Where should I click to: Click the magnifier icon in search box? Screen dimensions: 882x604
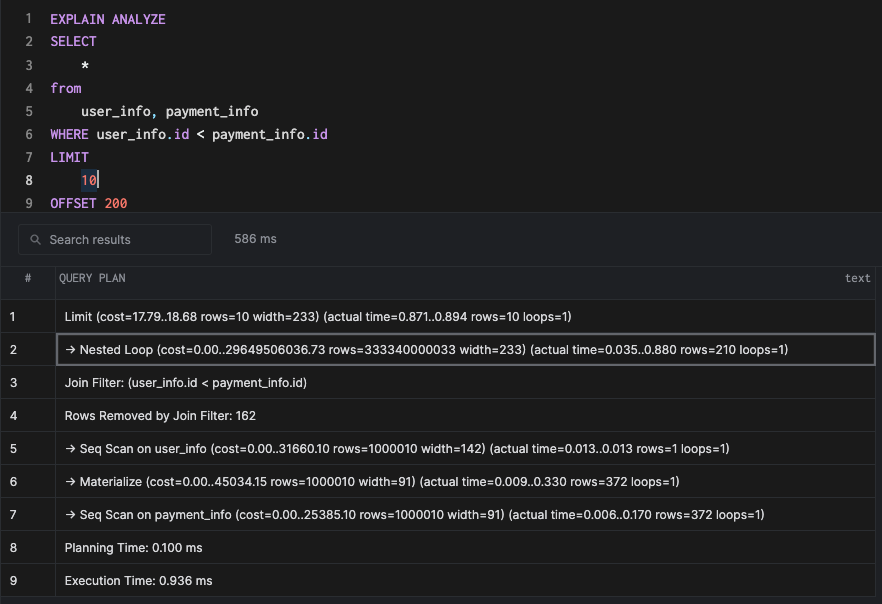pos(36,240)
